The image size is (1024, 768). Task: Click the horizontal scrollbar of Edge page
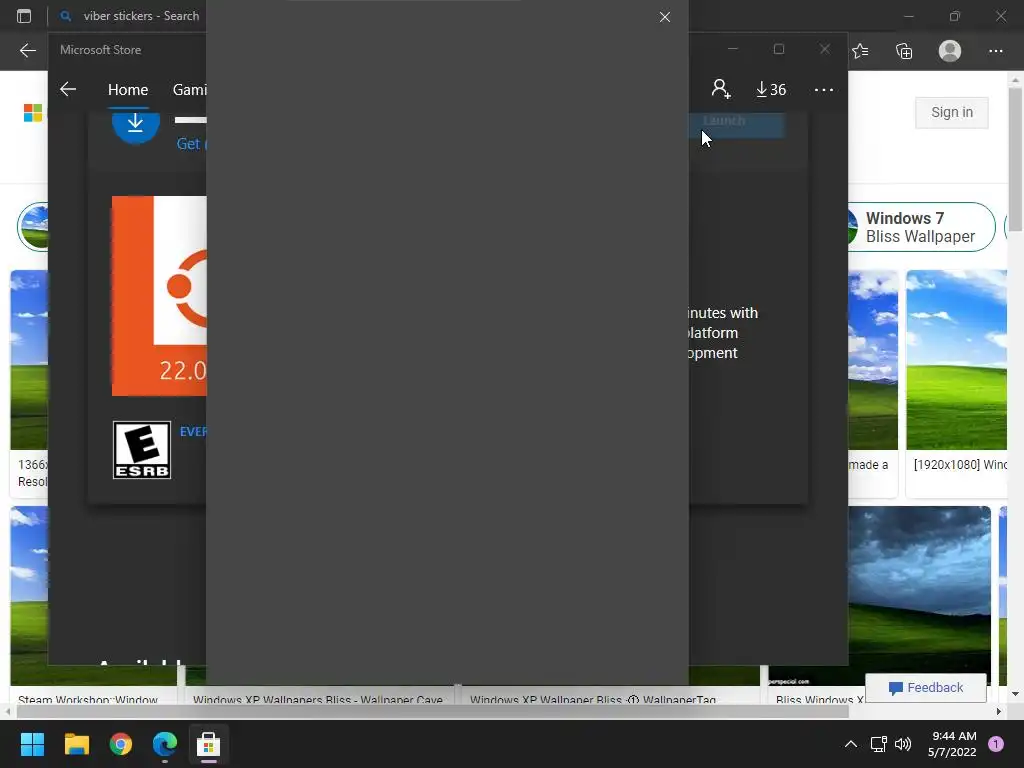pyautogui.click(x=432, y=711)
